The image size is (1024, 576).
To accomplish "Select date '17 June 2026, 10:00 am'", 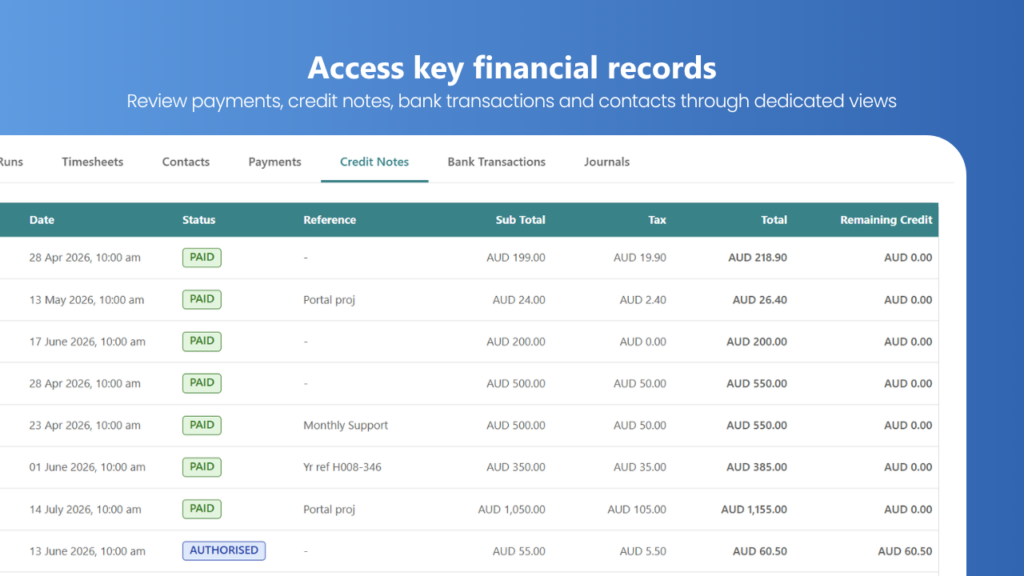I will [x=87, y=342].
